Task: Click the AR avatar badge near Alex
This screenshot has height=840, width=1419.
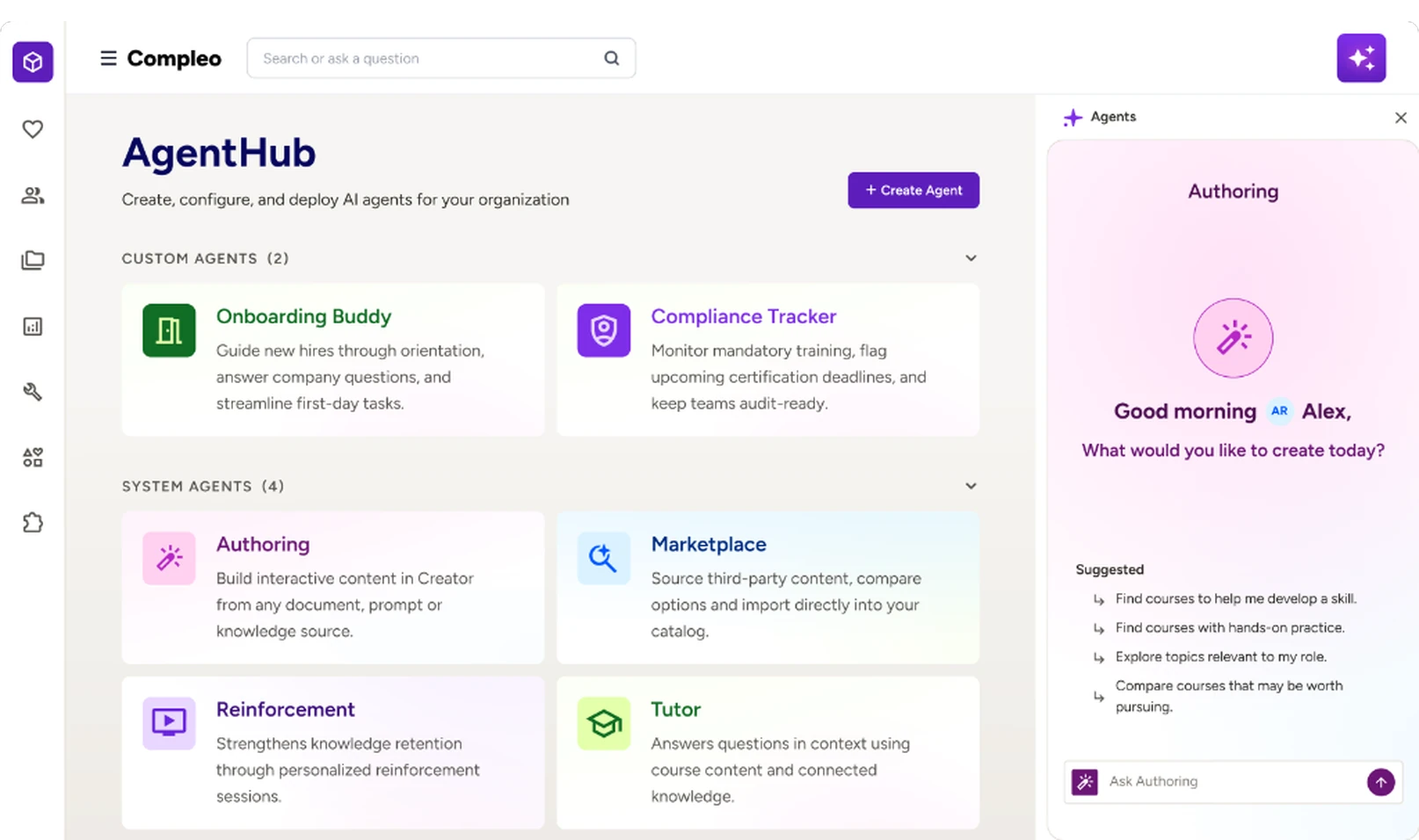Action: click(x=1279, y=411)
